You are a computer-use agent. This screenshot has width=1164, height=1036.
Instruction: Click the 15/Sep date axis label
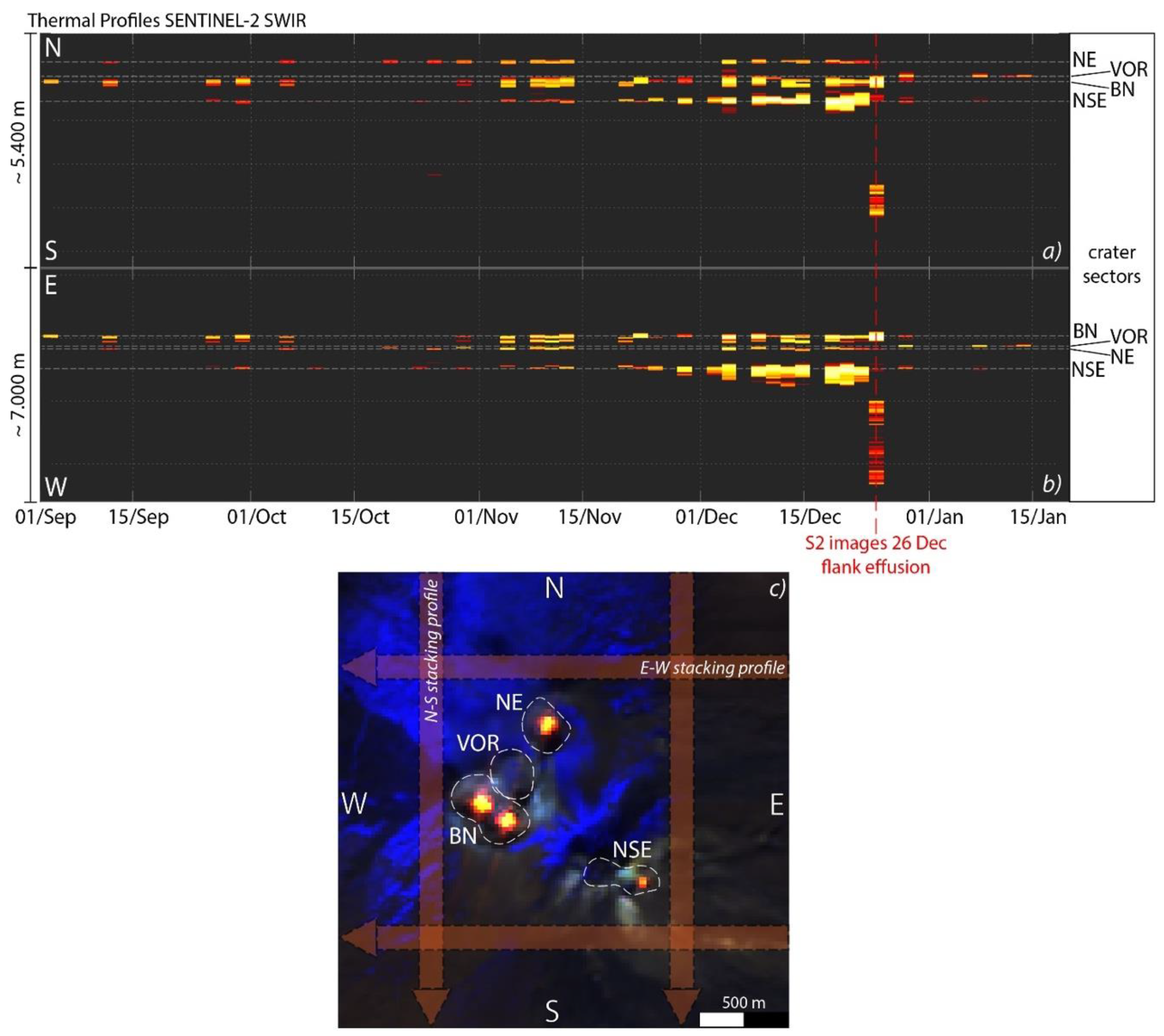[138, 517]
